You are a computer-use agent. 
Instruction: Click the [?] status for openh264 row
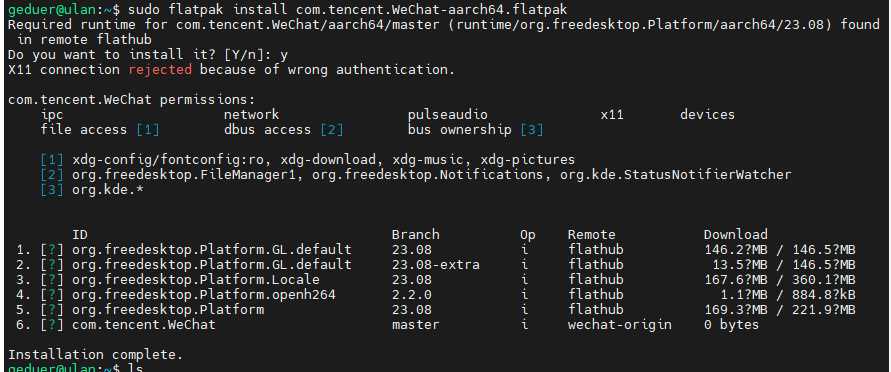[x=52, y=295]
